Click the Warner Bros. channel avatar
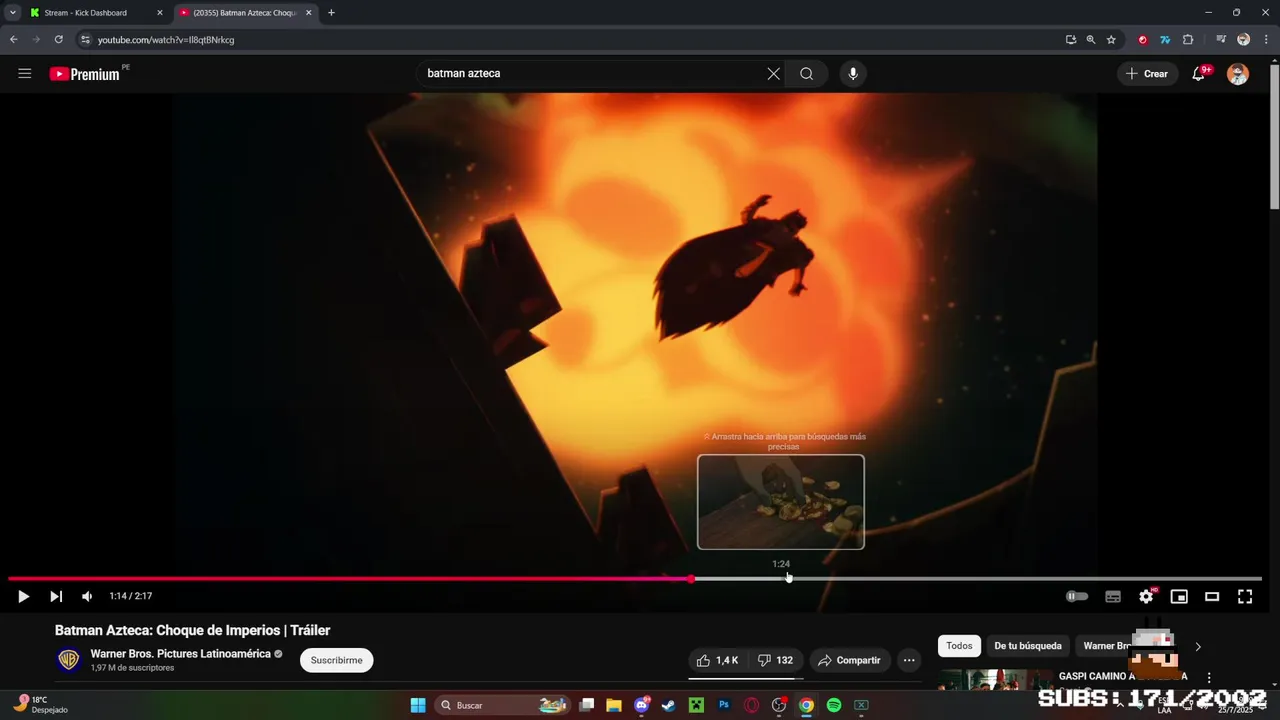Image resolution: width=1280 pixels, height=720 pixels. 68,660
